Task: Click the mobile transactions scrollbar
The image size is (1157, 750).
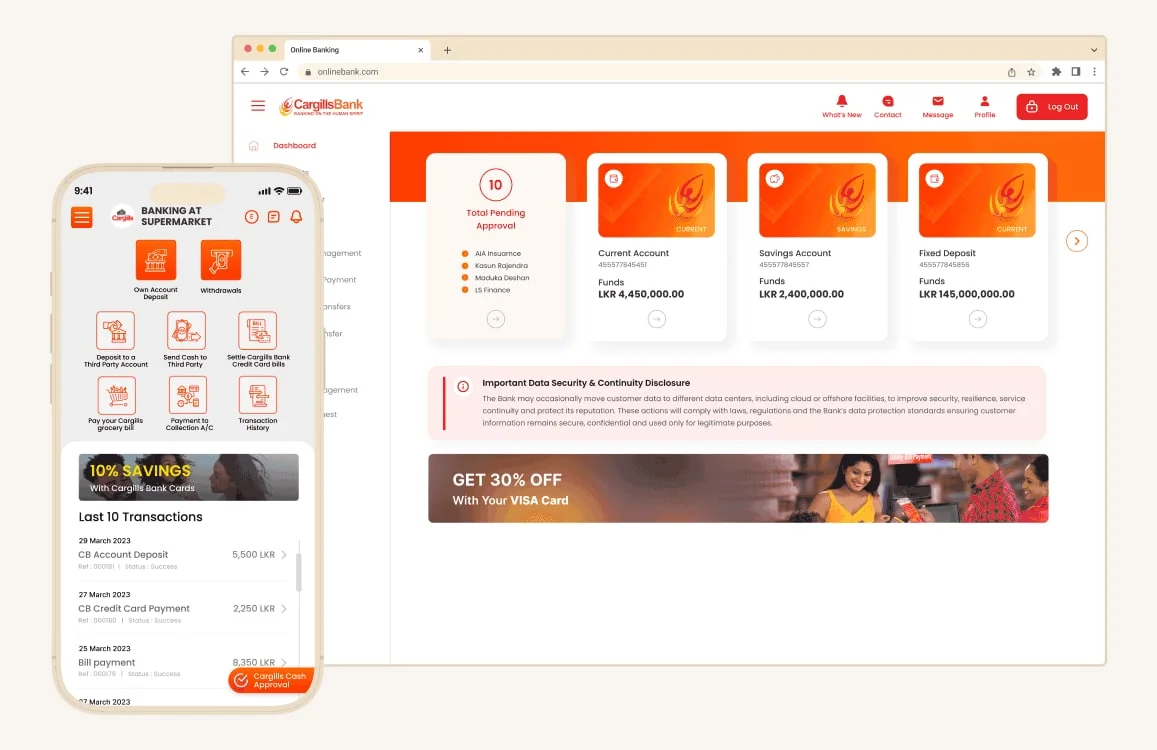Action: 299,572
